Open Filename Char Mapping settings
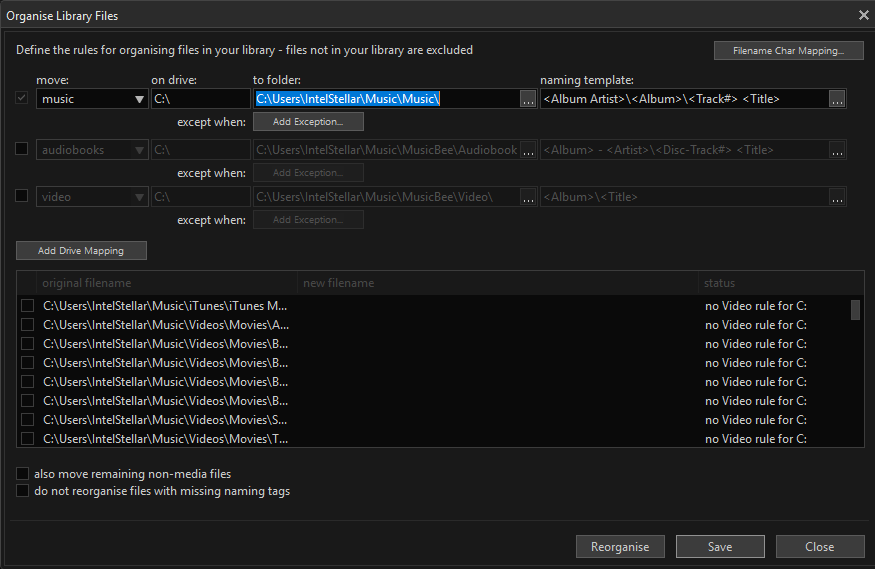Viewport: 875px width, 569px height. coord(788,51)
